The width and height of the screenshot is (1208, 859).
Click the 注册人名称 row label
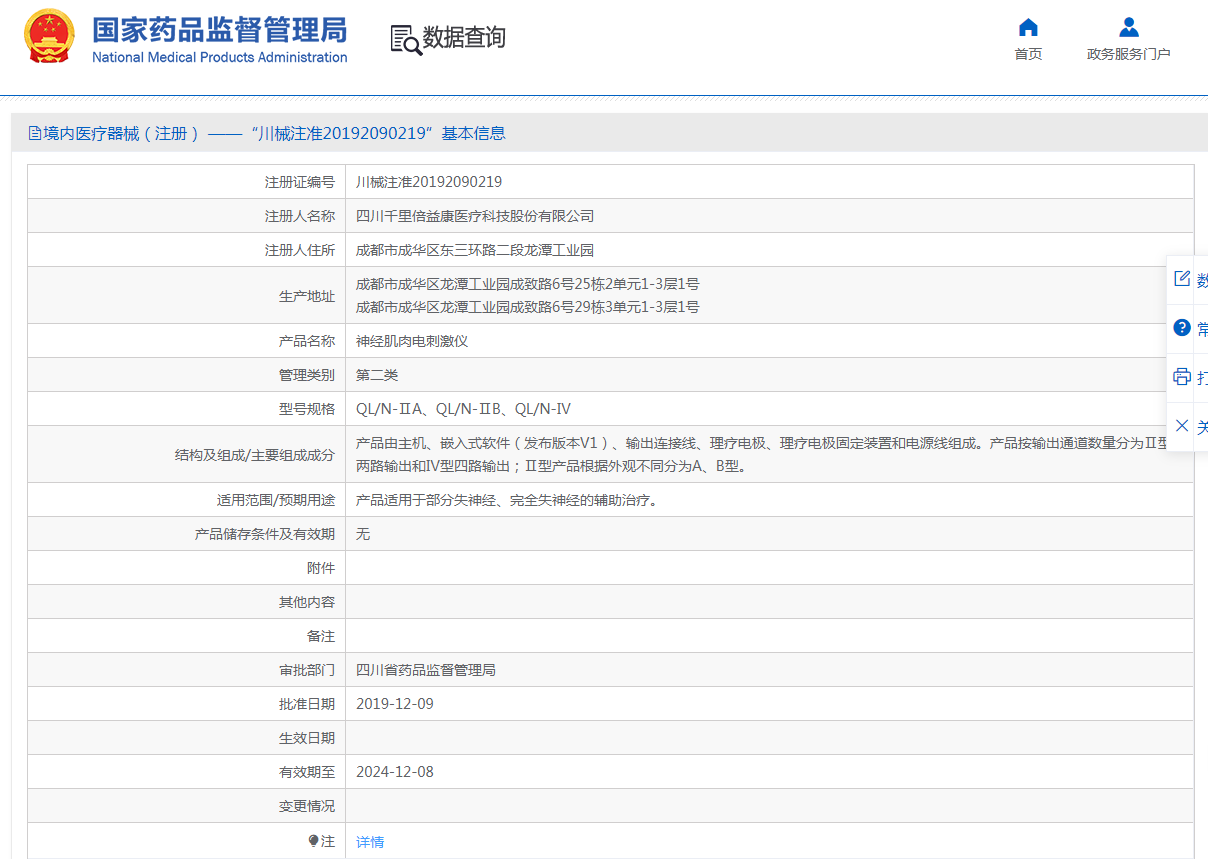click(x=300, y=216)
